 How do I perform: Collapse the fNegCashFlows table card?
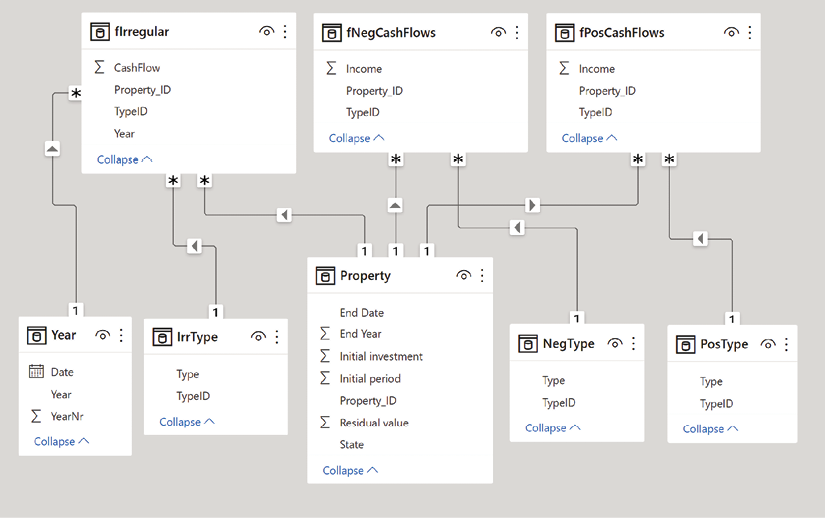[357, 138]
